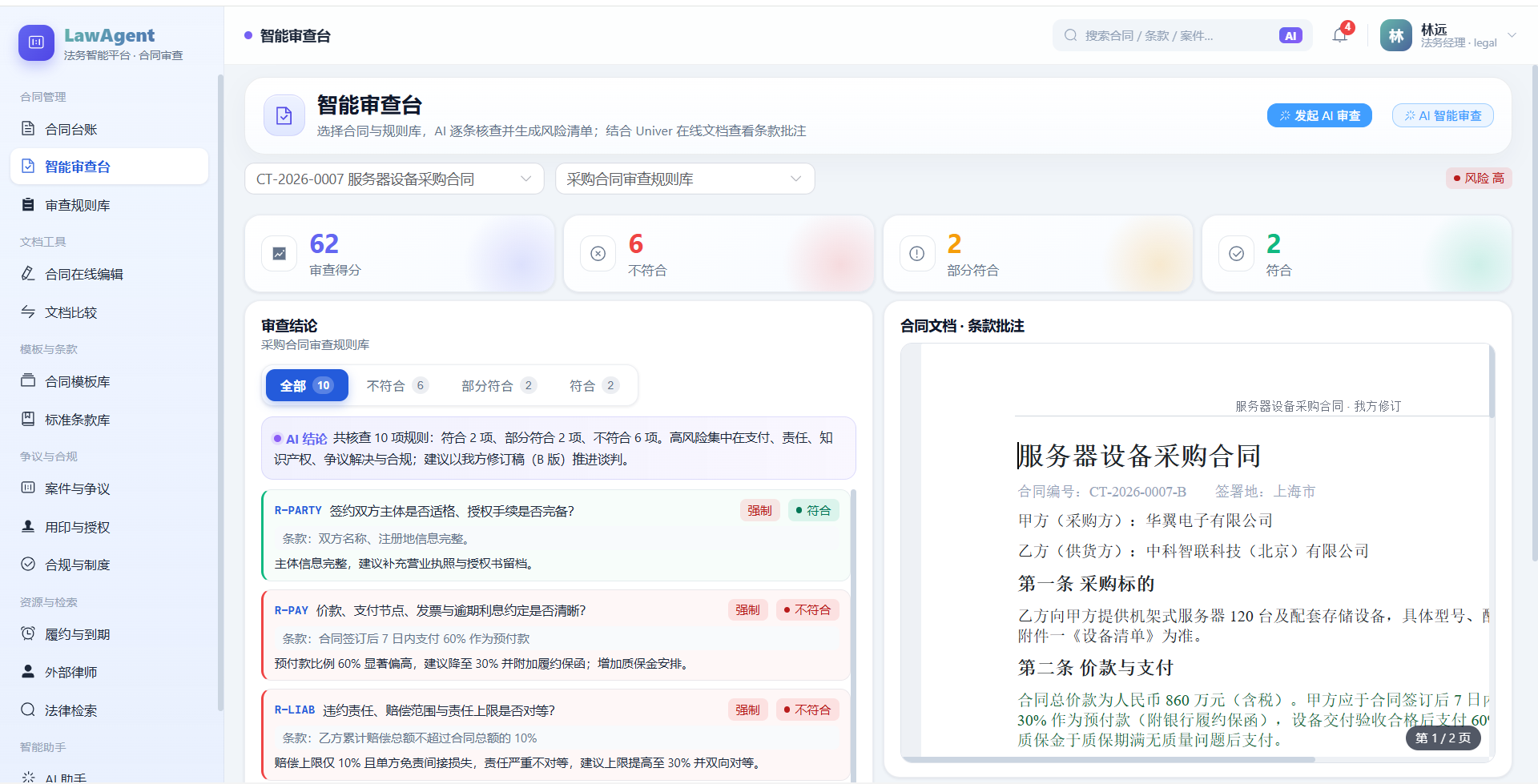Viewport: 1538px width, 784px height.
Task: Click the 符合 checkmark card icon
Action: coord(1237,254)
